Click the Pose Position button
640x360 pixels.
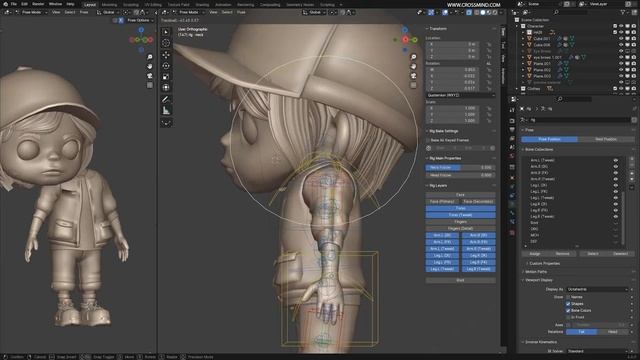click(x=549, y=139)
